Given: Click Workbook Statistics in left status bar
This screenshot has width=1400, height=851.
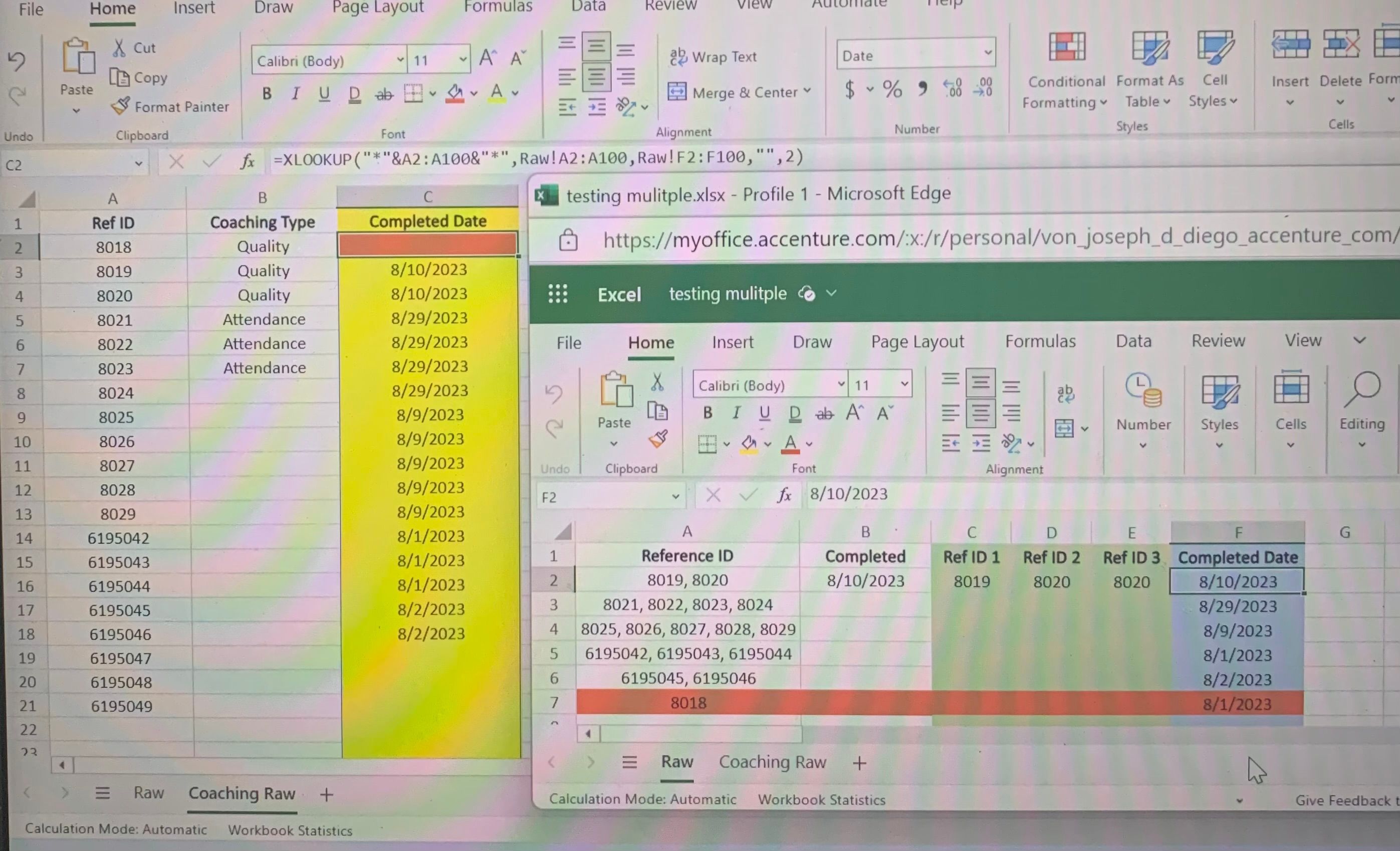Looking at the screenshot, I should click(290, 830).
